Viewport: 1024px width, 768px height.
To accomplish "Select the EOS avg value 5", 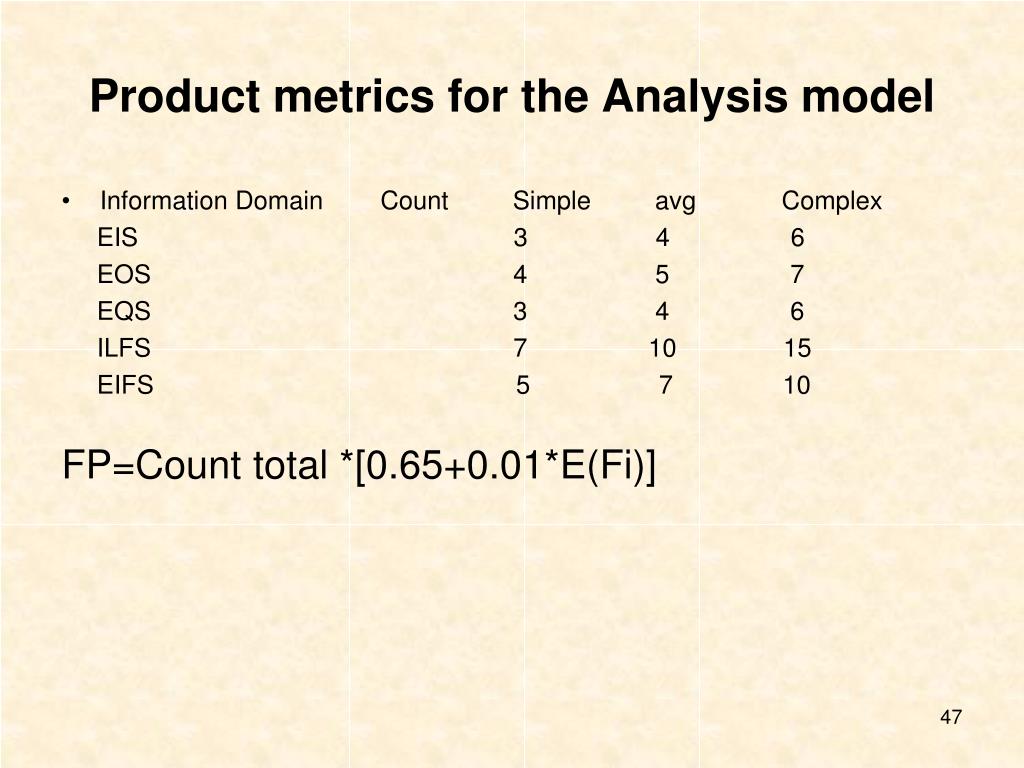I will [662, 274].
